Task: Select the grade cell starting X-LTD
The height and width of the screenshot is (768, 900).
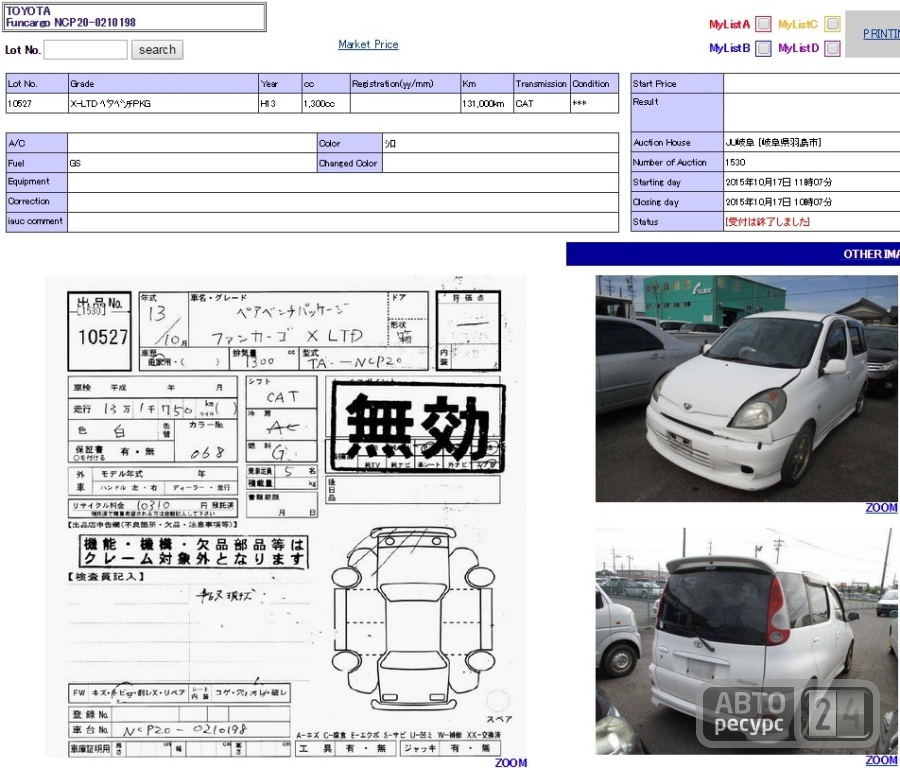Action: coord(164,103)
